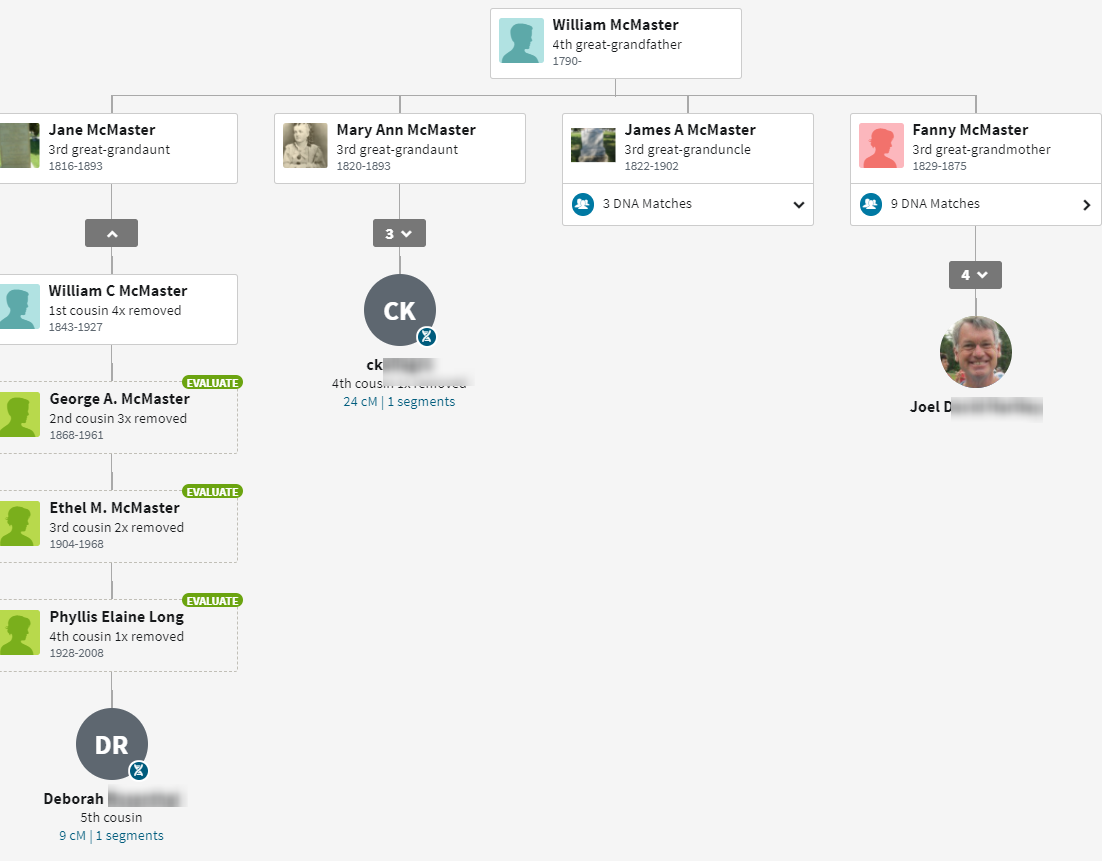The height and width of the screenshot is (861, 1102).
Task: Click George A. McMaster's green silhouette icon
Action: (19, 414)
